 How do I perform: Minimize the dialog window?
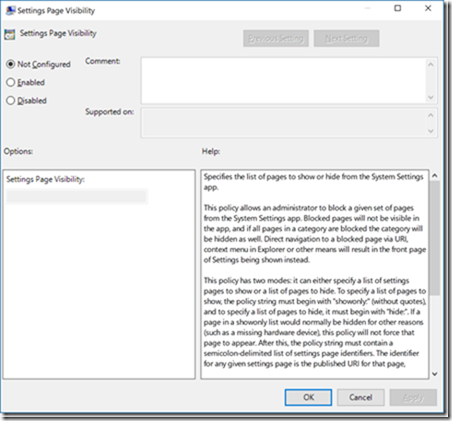click(367, 8)
